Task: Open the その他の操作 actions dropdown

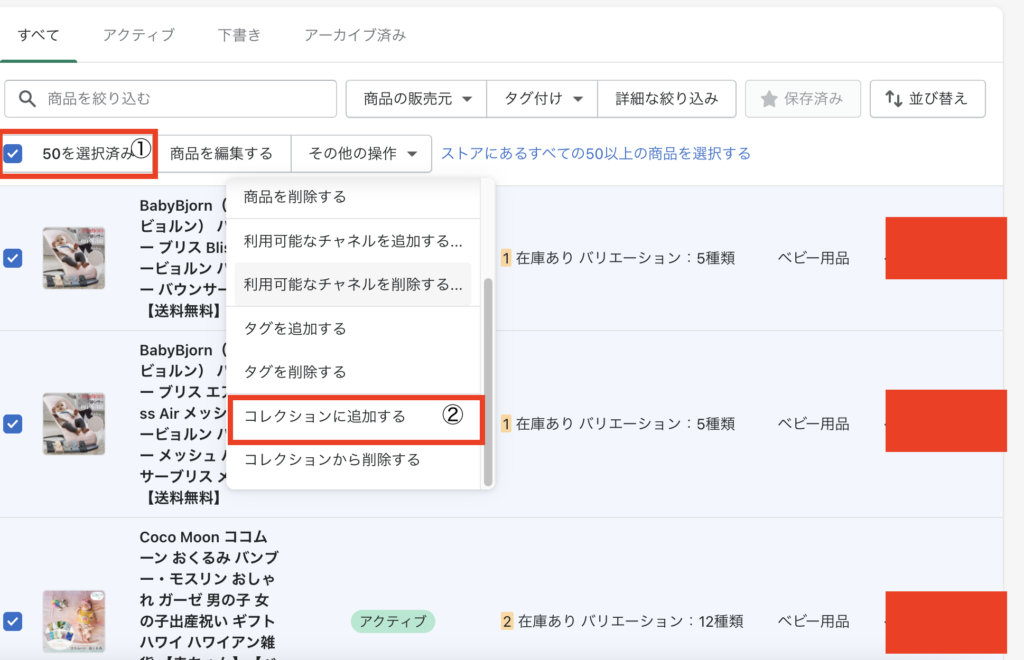Action: point(361,154)
